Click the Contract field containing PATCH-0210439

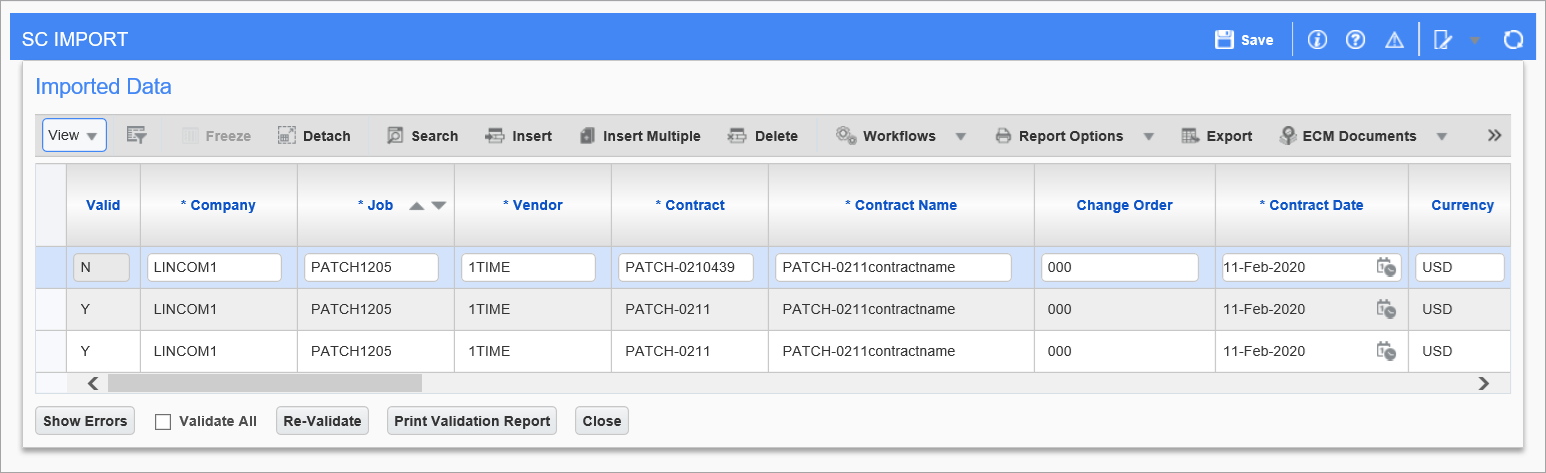686,267
